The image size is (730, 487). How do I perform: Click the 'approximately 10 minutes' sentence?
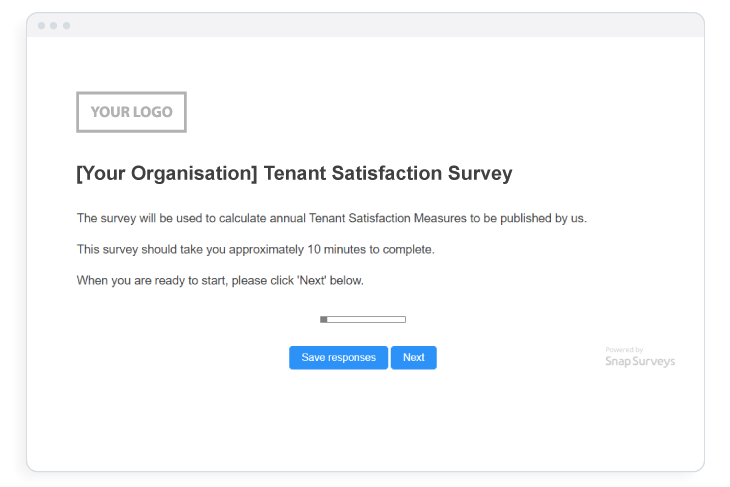(256, 250)
